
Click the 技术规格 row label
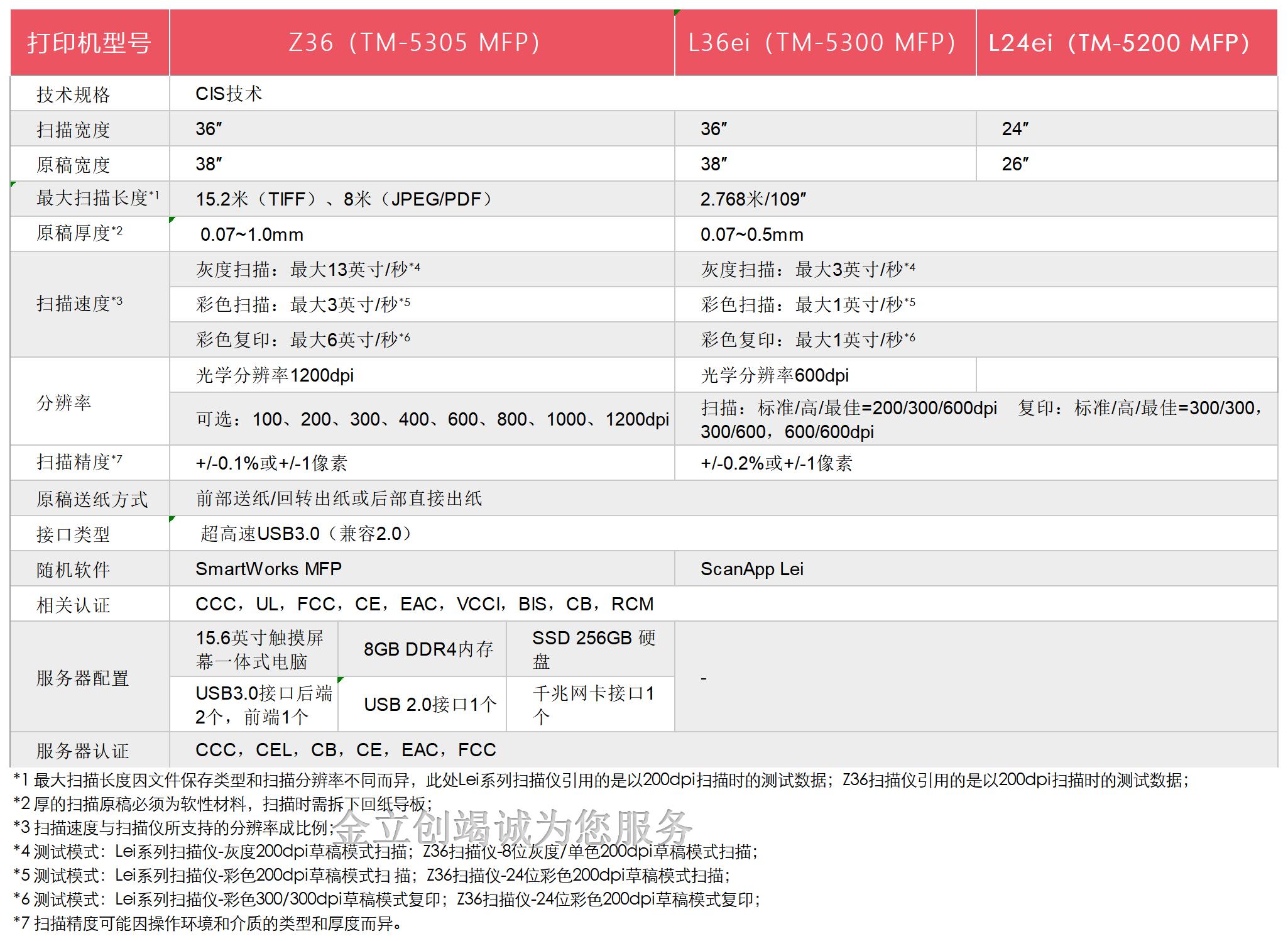point(90,94)
